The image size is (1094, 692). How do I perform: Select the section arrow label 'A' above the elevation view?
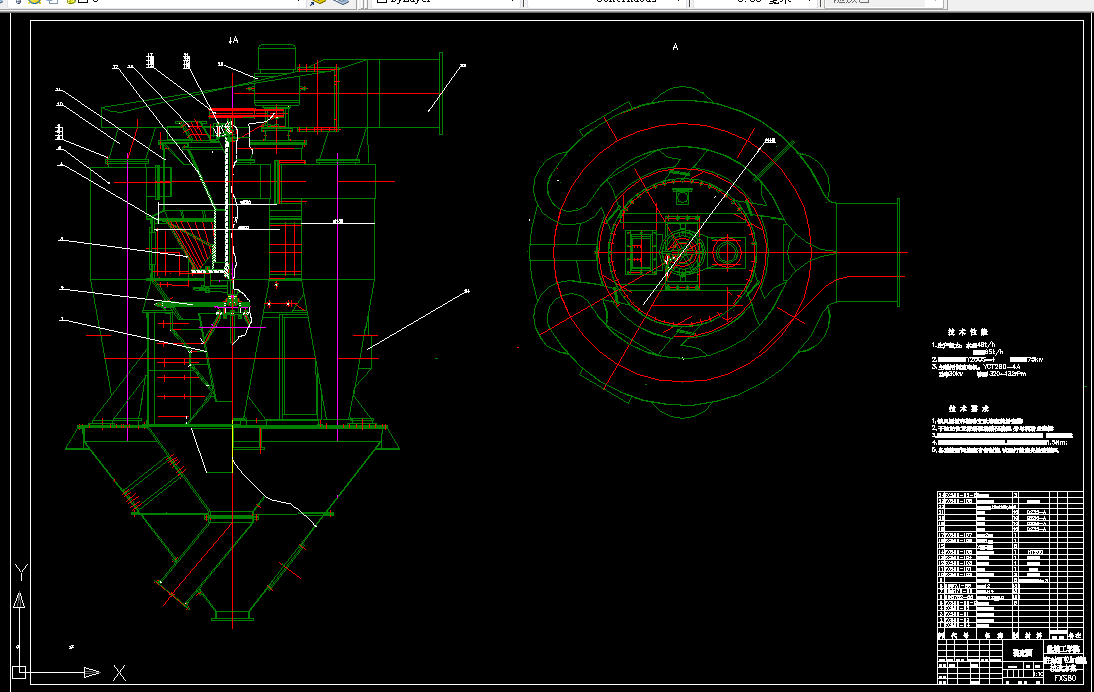[x=234, y=40]
